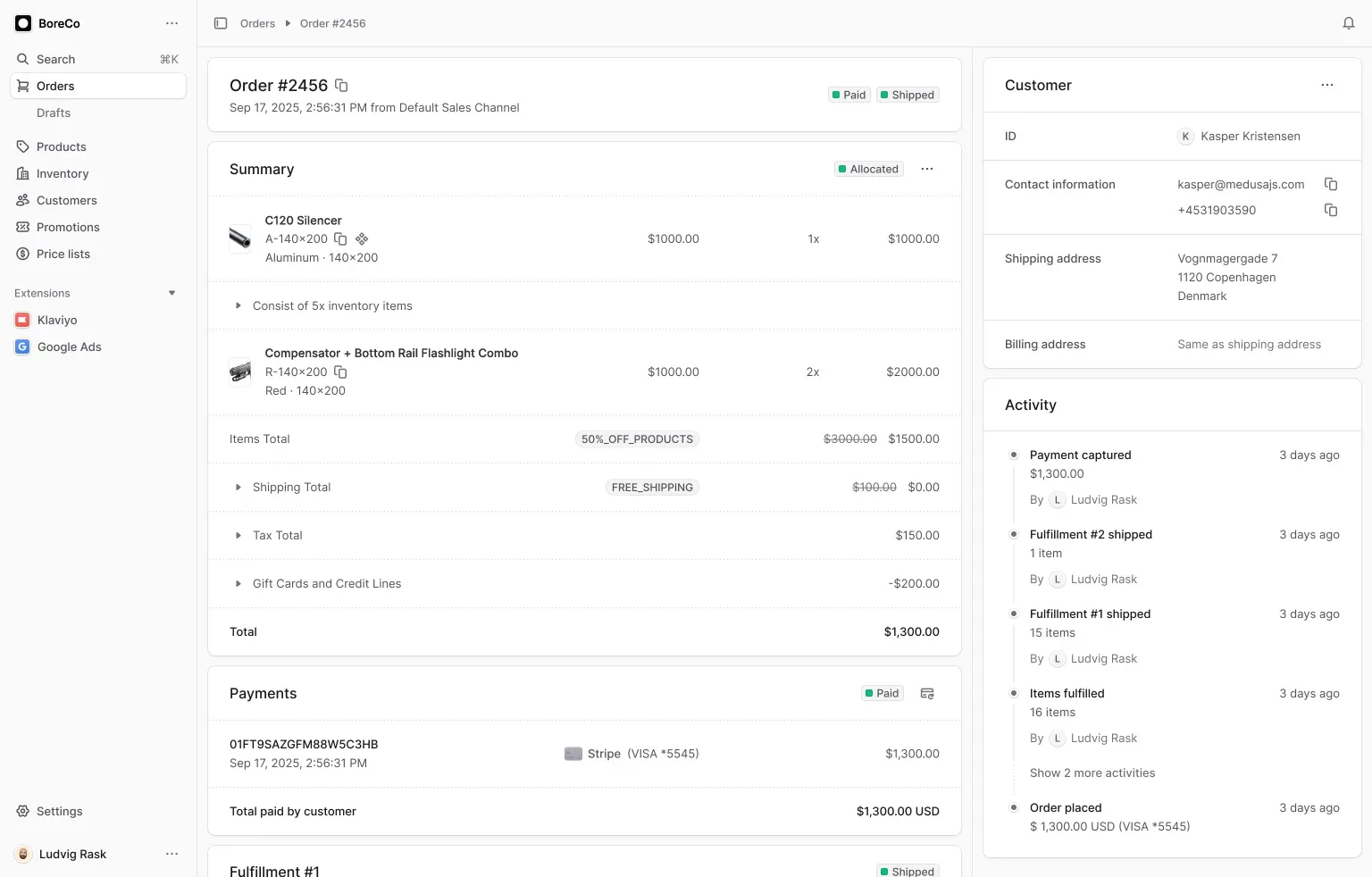Navigate to Promotions in the sidebar
1372x877 pixels.
[x=67, y=227]
